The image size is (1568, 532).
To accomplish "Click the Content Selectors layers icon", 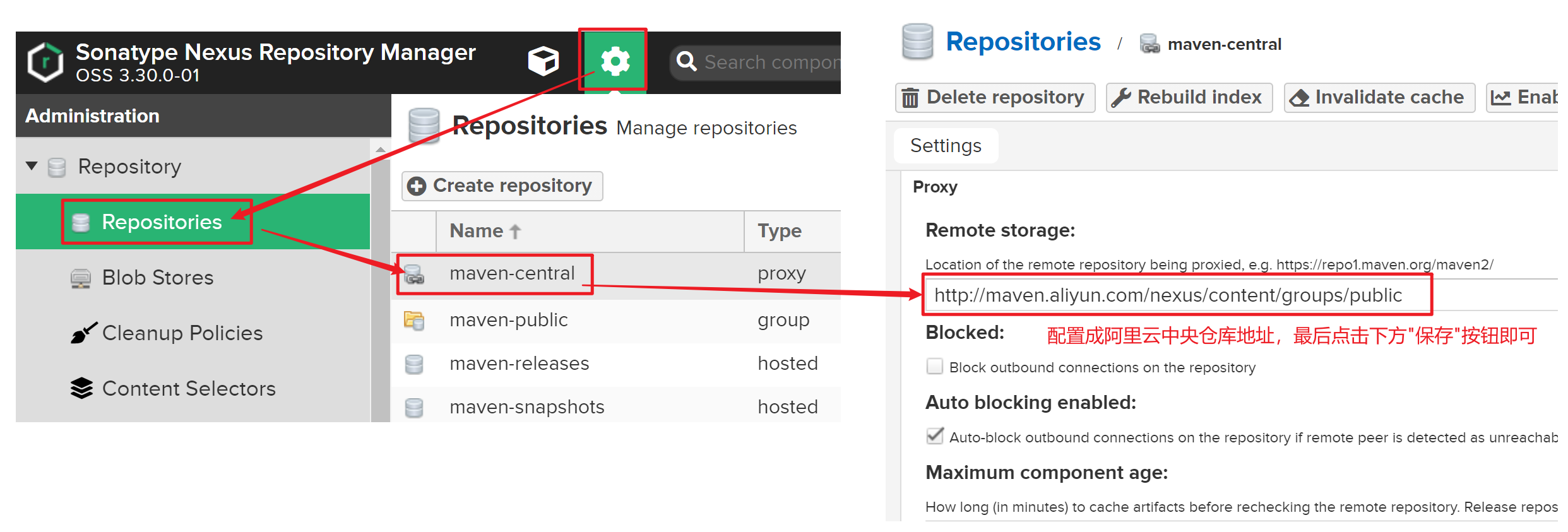I will [x=81, y=388].
